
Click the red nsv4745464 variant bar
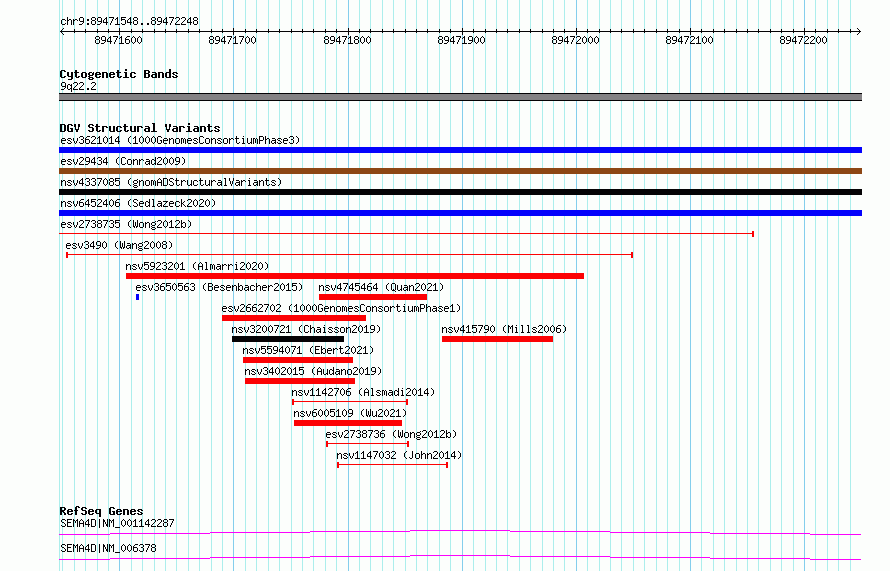tap(373, 297)
